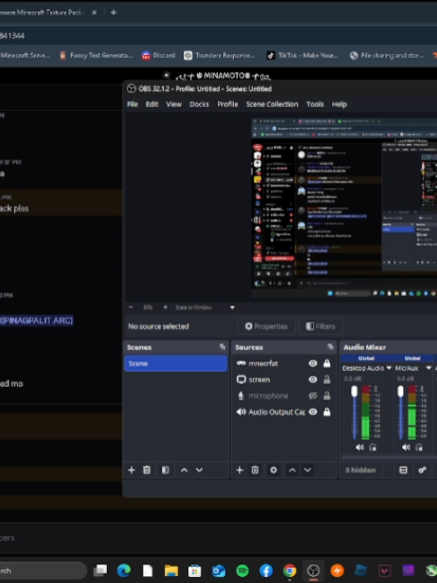Show the microphone source eye icon

tap(313, 396)
